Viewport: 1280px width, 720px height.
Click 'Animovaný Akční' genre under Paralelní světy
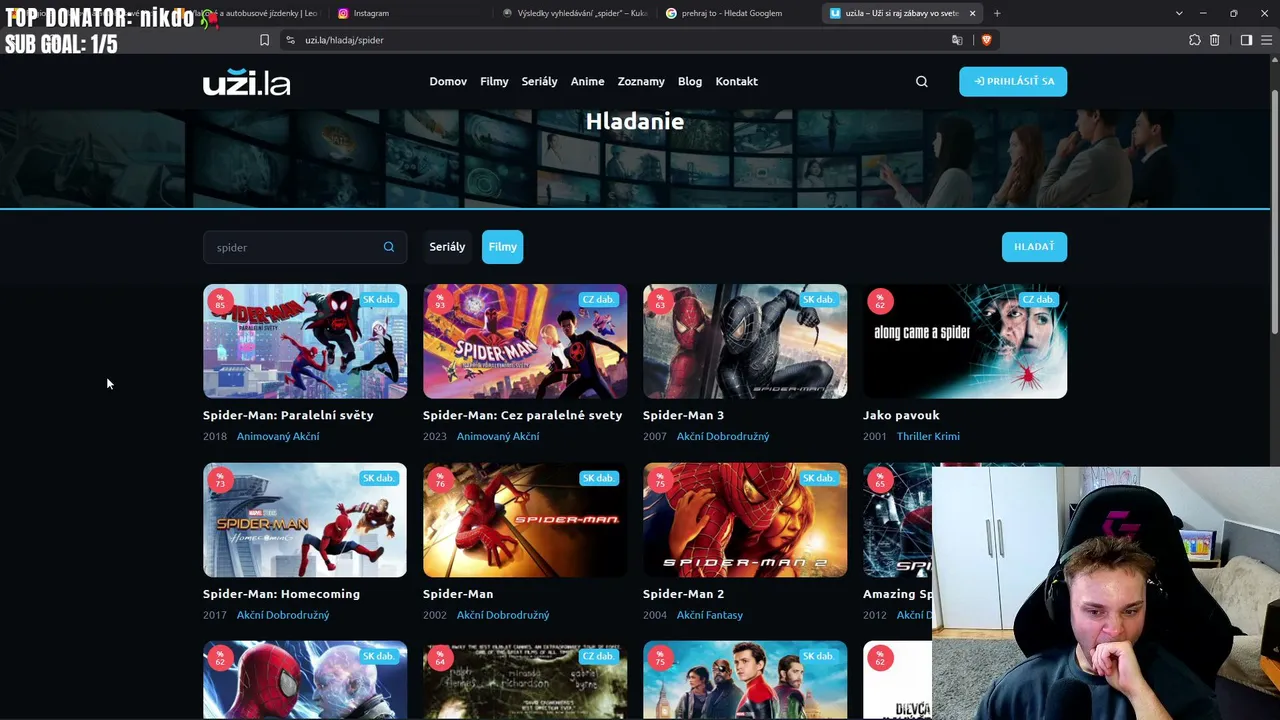(x=278, y=436)
